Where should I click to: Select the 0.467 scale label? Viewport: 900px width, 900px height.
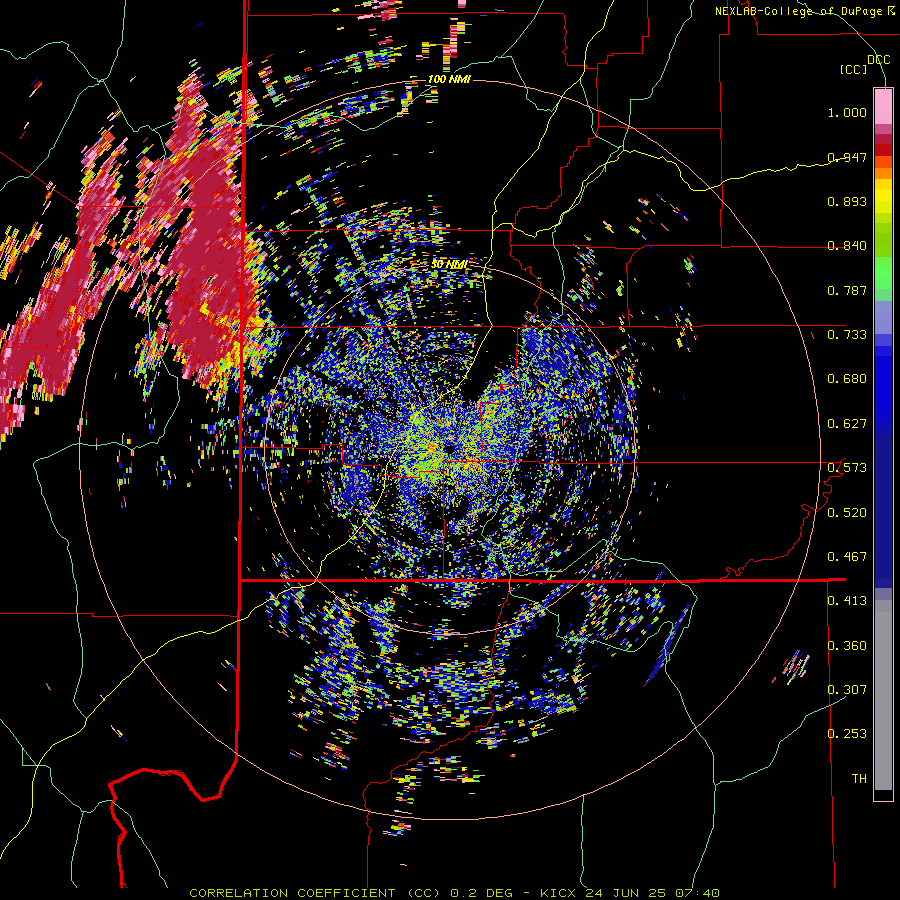tap(847, 557)
